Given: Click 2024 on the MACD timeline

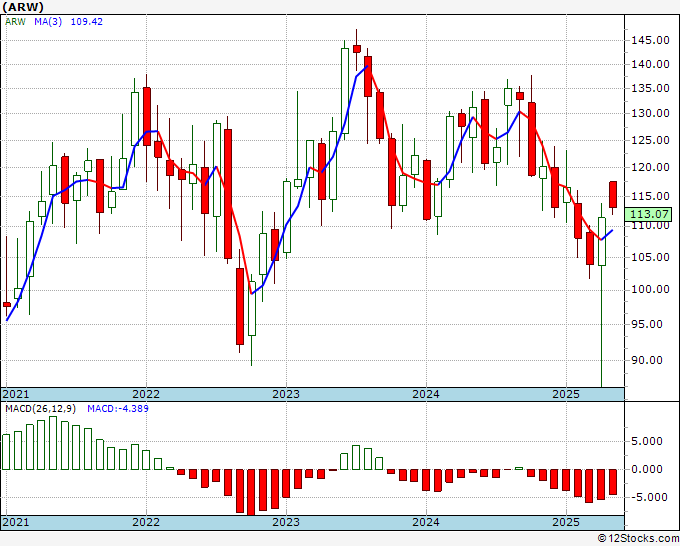Looking at the screenshot, I should coord(426,522).
